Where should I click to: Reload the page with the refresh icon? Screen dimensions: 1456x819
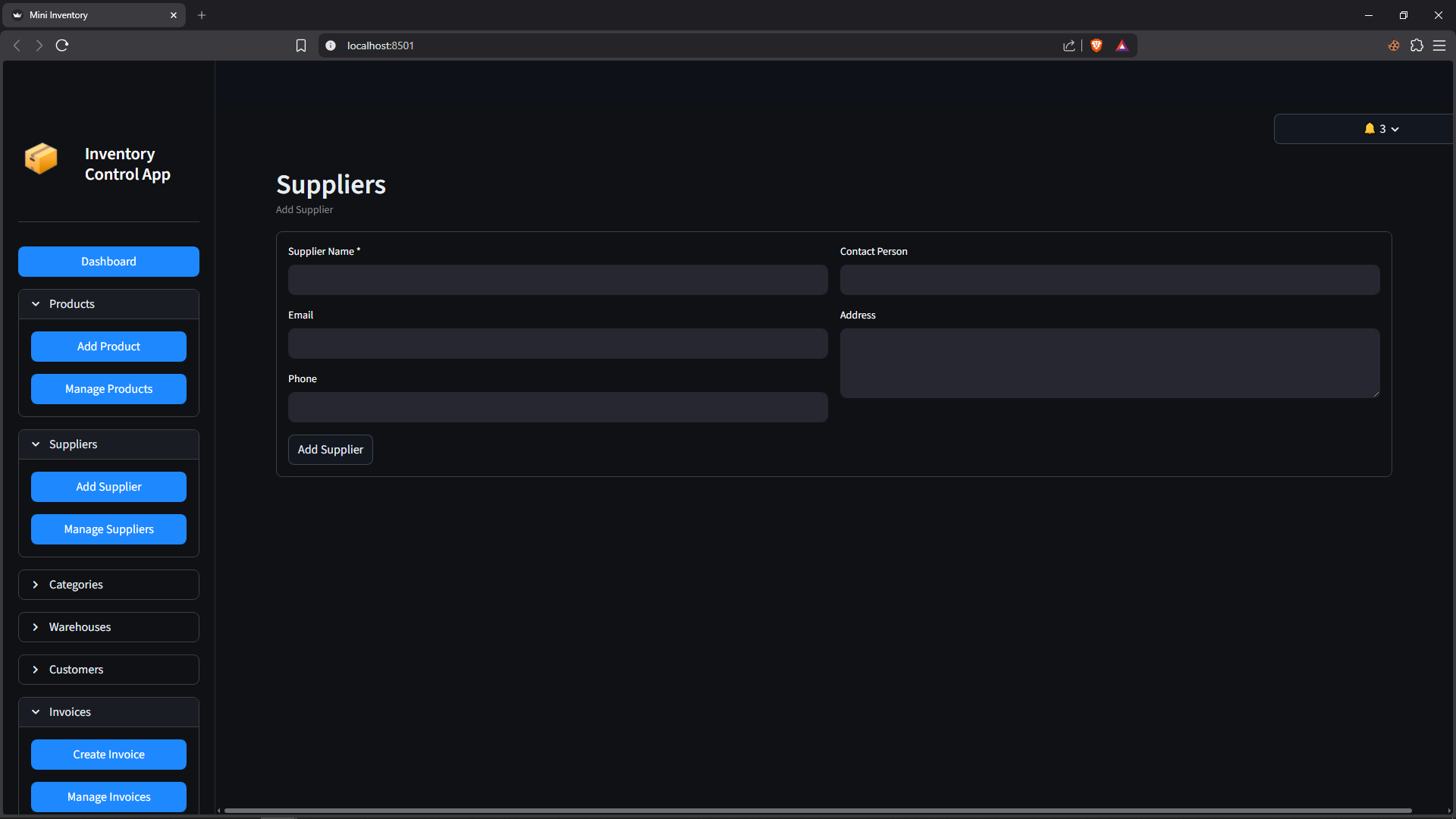(x=62, y=45)
